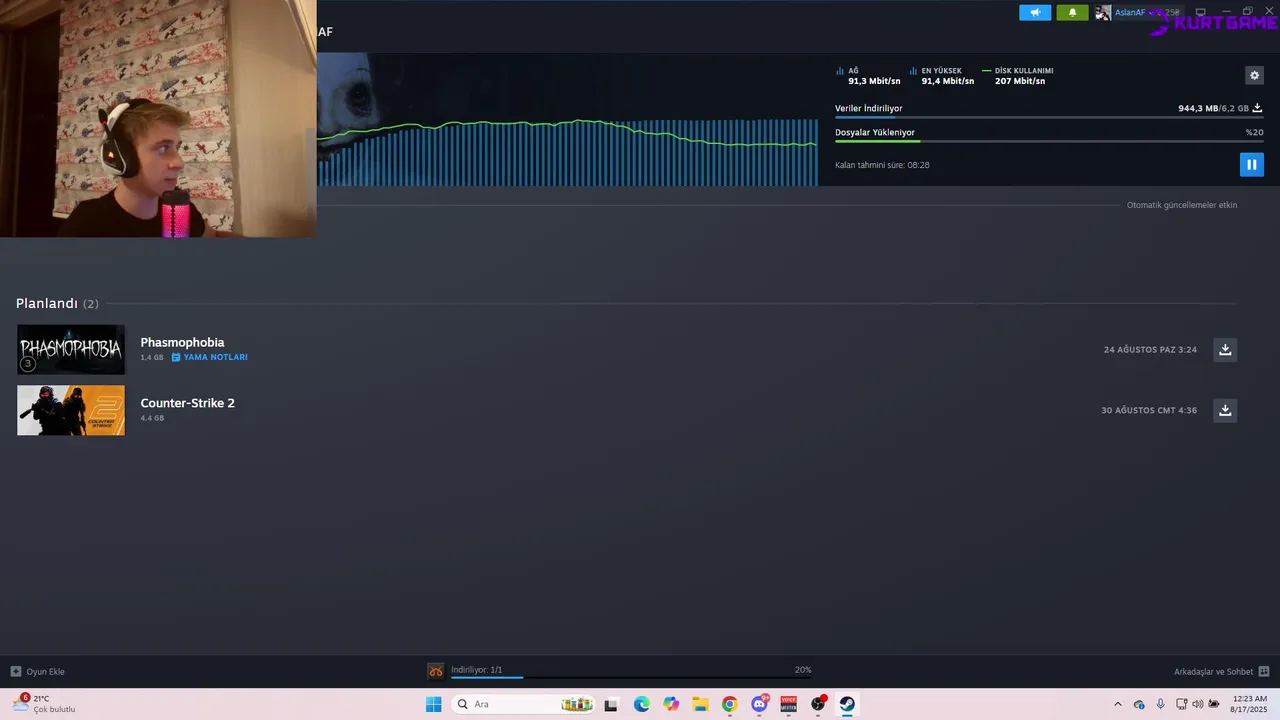Open Counter-Strike 2 game thumbnail
1280x720 pixels.
click(x=71, y=410)
